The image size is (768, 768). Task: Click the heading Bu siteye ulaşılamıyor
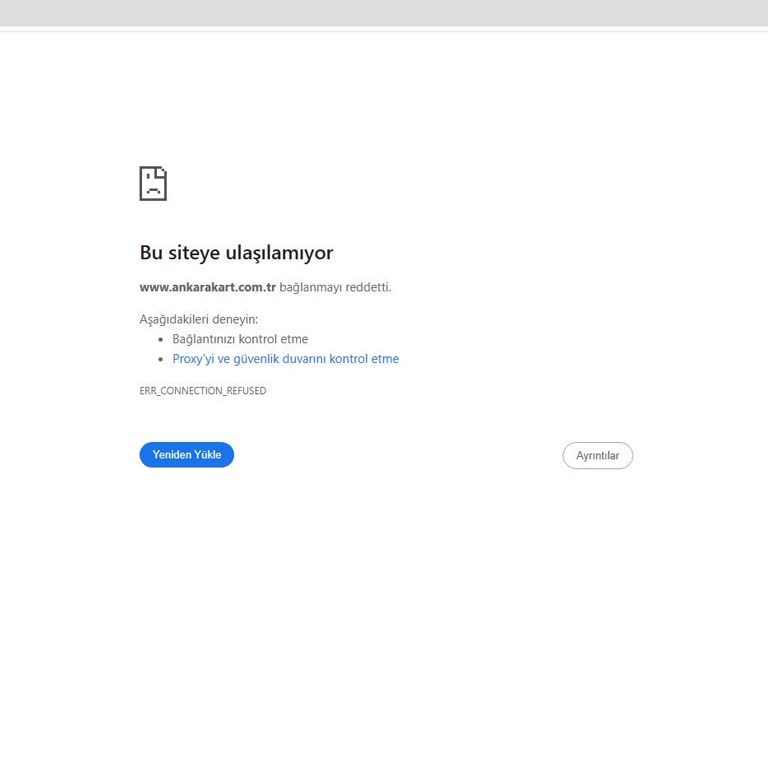(x=236, y=253)
